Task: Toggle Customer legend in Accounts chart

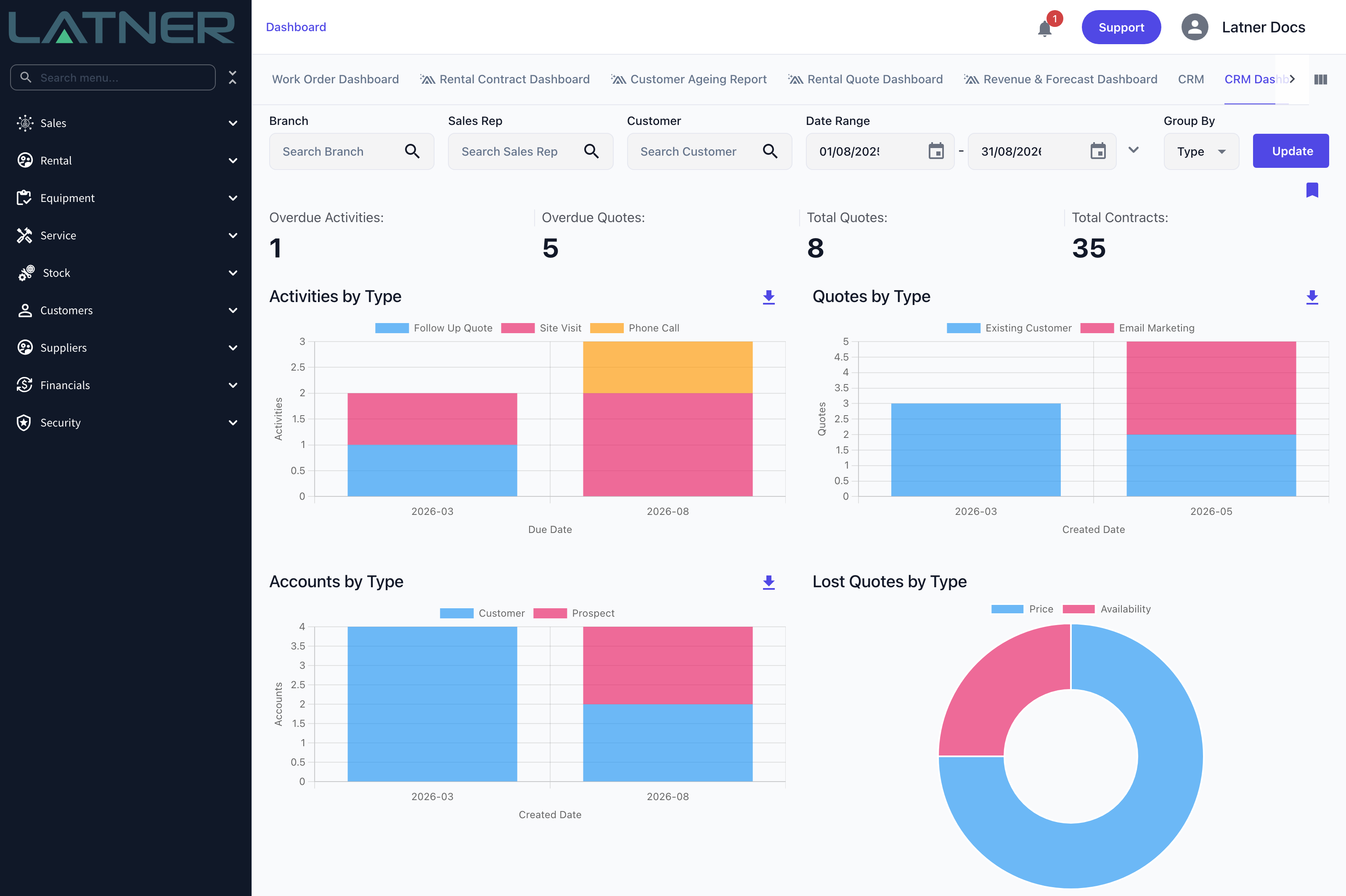Action: tap(482, 613)
